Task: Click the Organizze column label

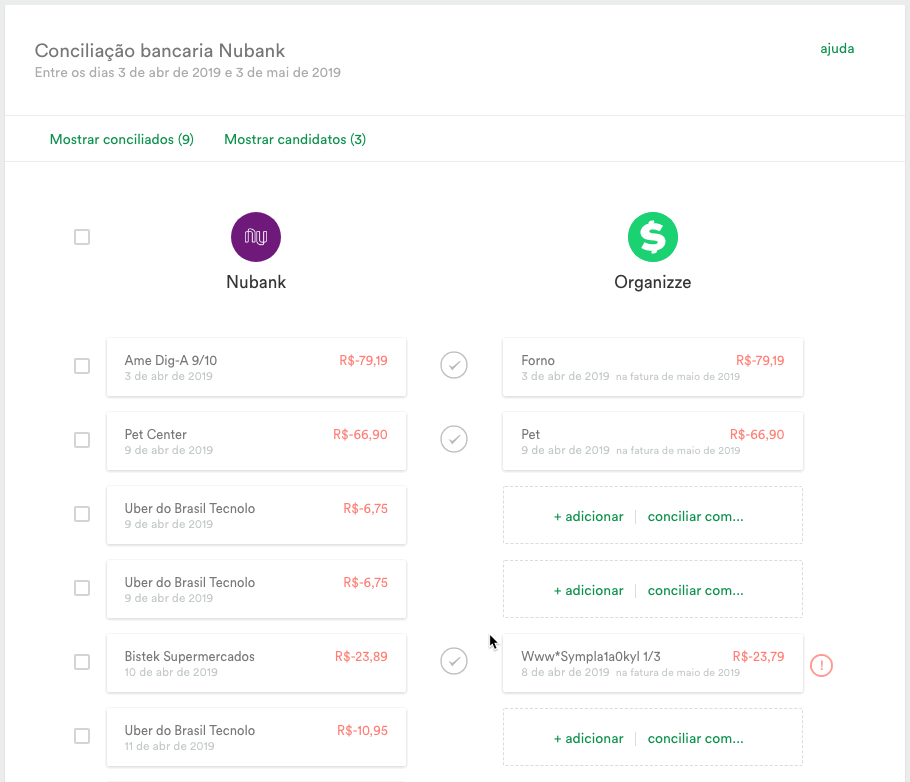Action: 653,282
